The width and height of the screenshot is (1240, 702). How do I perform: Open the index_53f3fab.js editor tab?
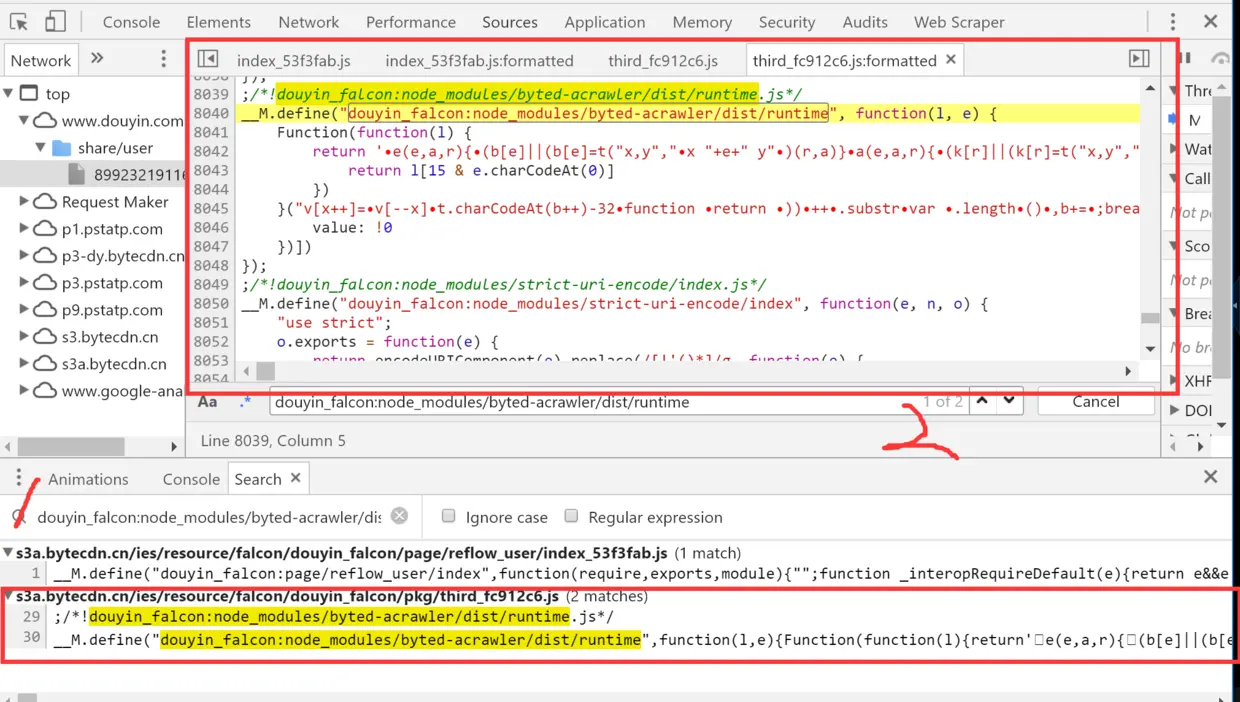(x=294, y=60)
